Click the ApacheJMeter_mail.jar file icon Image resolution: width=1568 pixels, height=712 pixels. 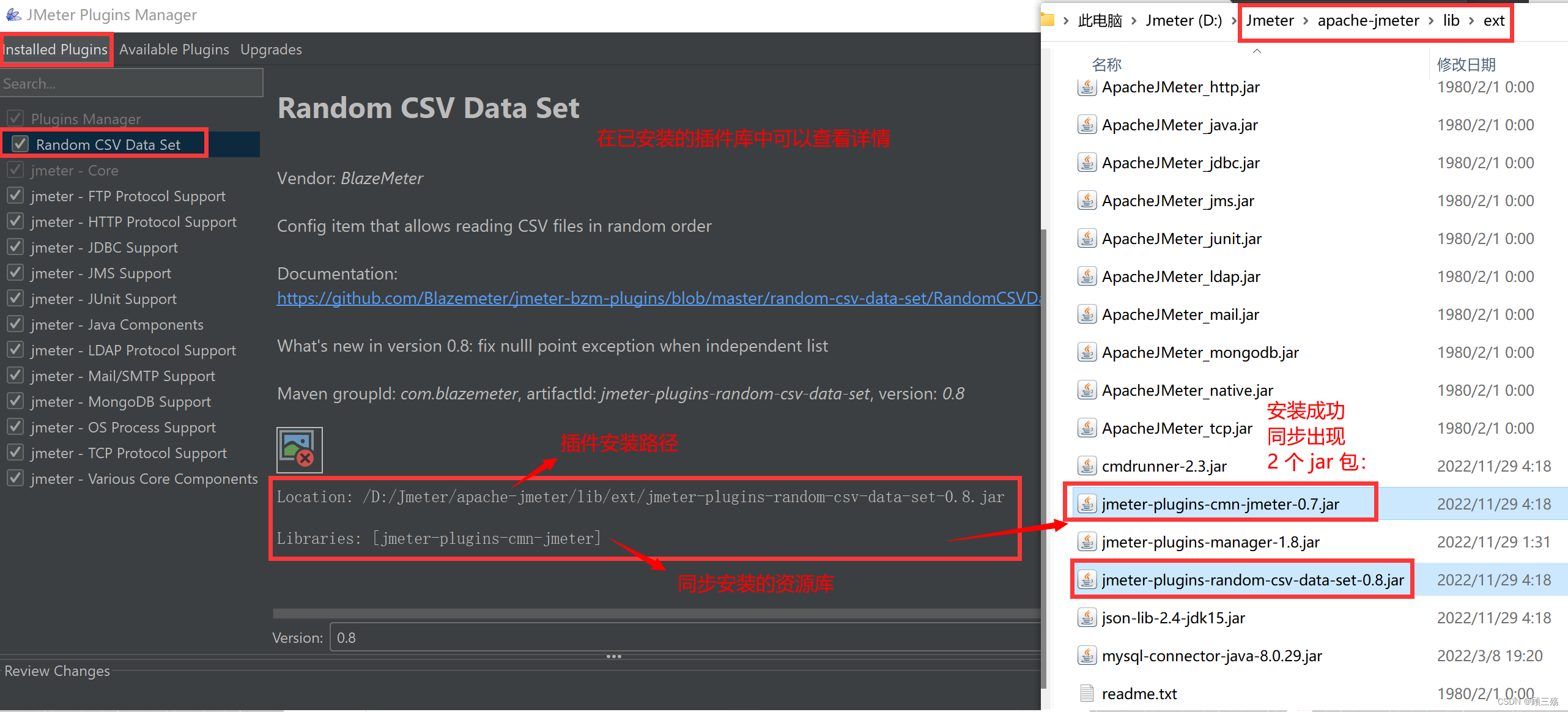click(x=1087, y=315)
